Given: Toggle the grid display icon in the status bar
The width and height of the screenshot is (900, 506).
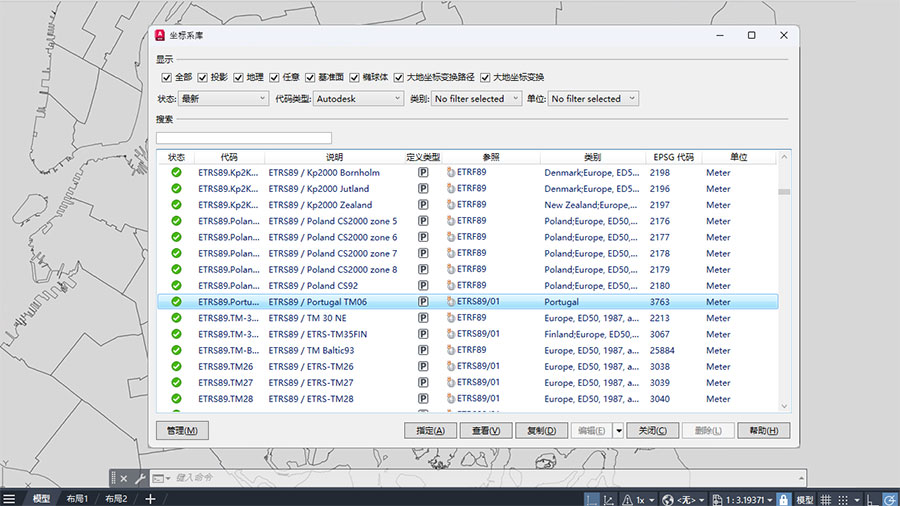Looking at the screenshot, I should (x=825, y=500).
